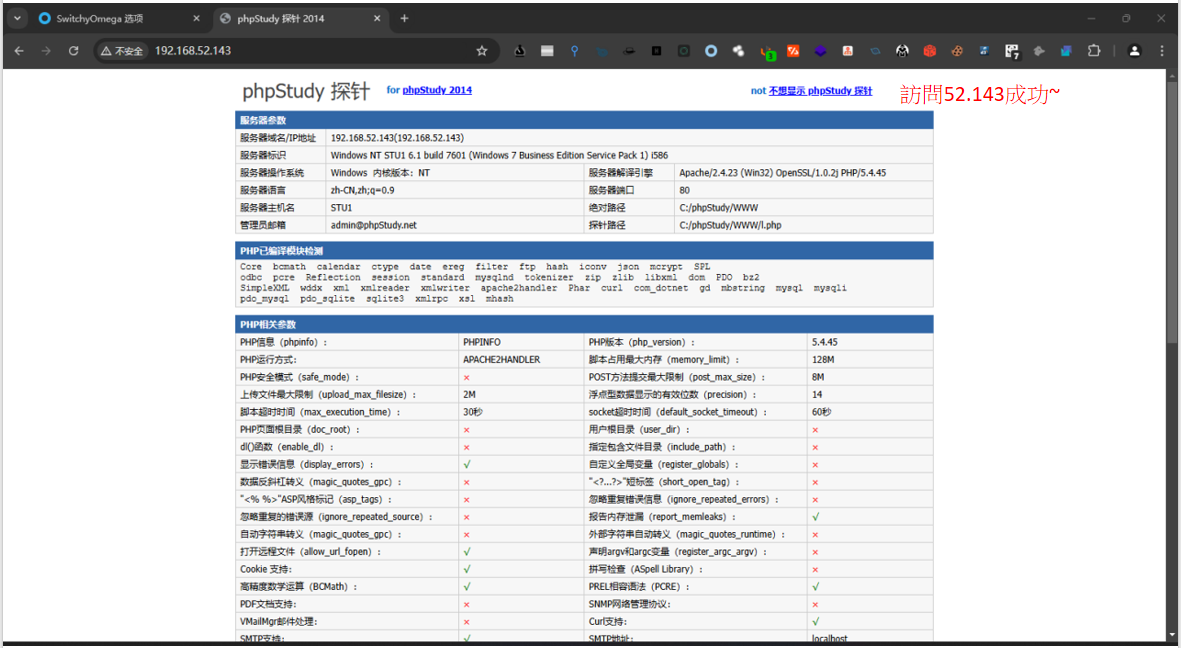Click the white dots extension icon

click(738, 50)
